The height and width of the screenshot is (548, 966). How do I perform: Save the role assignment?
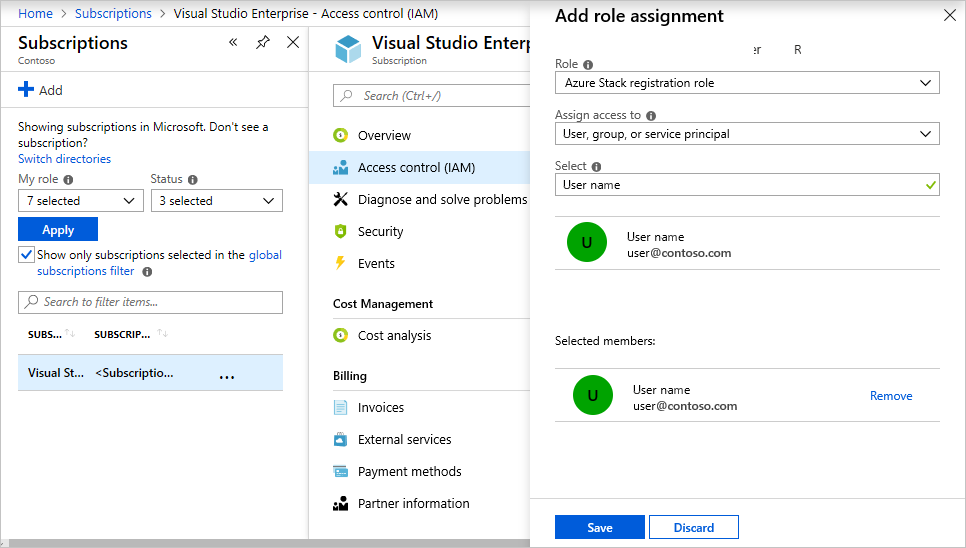600,528
